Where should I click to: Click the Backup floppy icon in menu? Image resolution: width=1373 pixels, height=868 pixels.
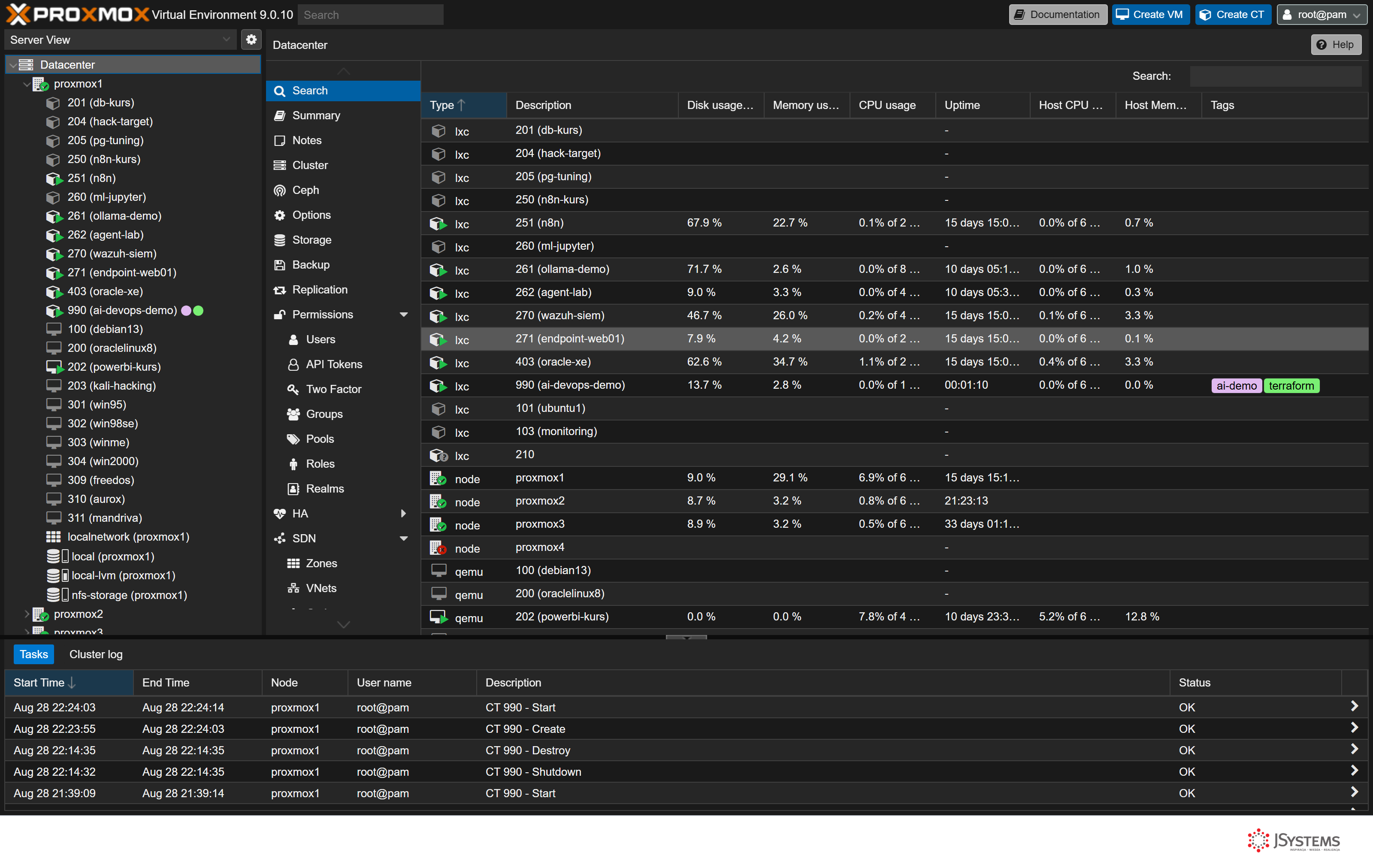tap(279, 265)
